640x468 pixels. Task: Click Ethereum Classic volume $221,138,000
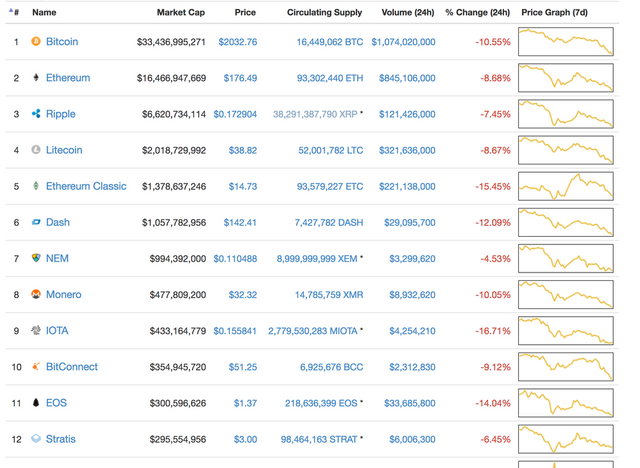pyautogui.click(x=407, y=186)
